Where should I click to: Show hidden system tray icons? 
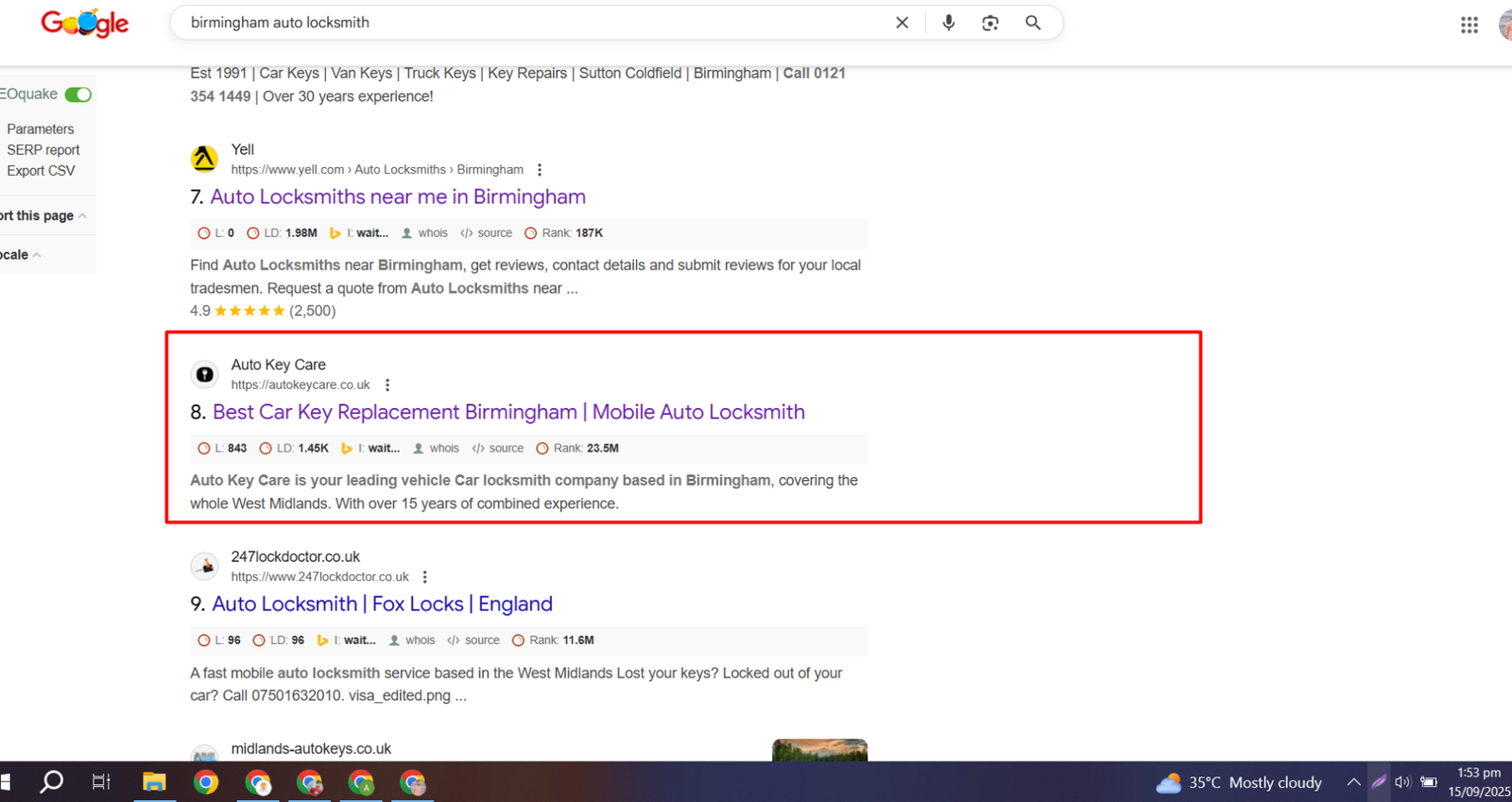pos(1353,782)
